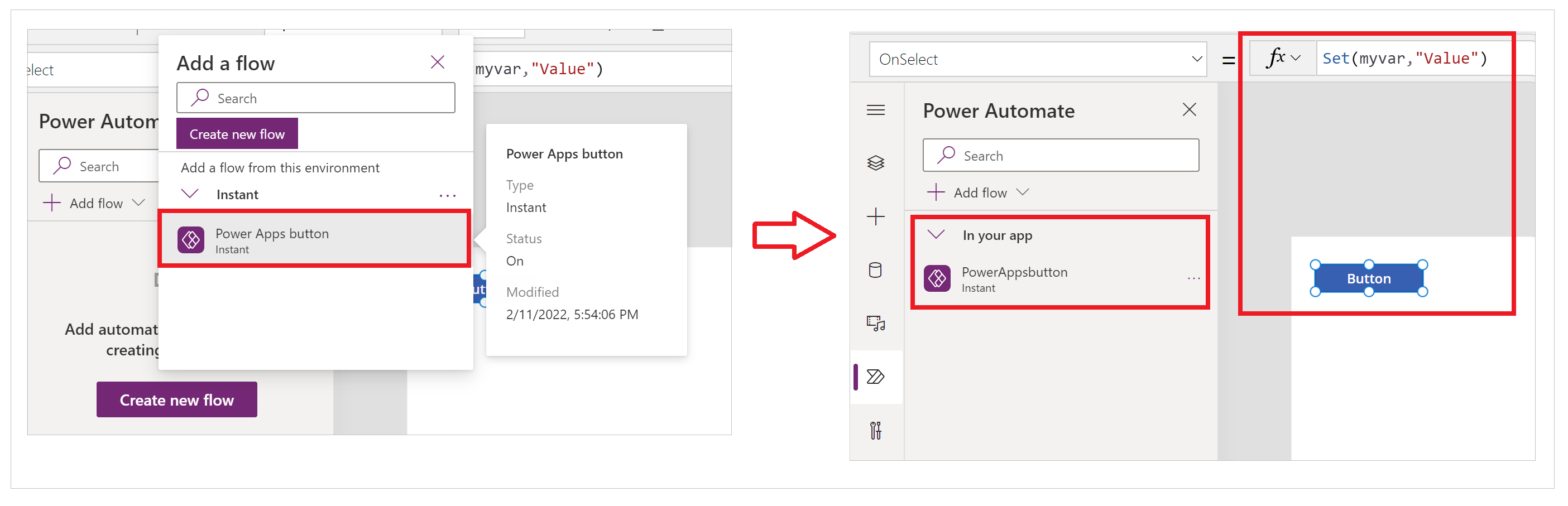Collapse the Instant flows section

click(190, 194)
